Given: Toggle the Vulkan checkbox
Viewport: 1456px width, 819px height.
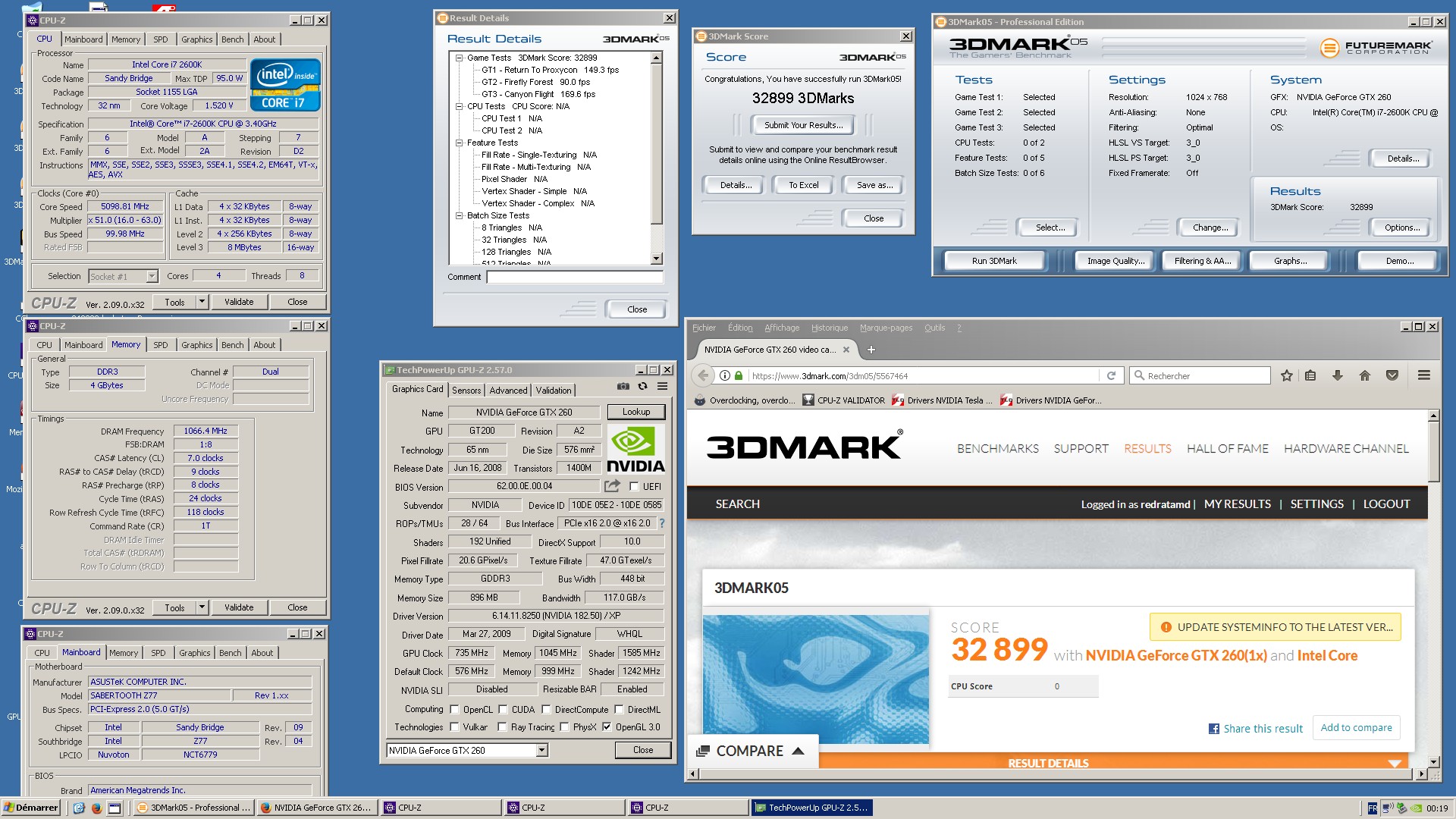Looking at the screenshot, I should 454,727.
